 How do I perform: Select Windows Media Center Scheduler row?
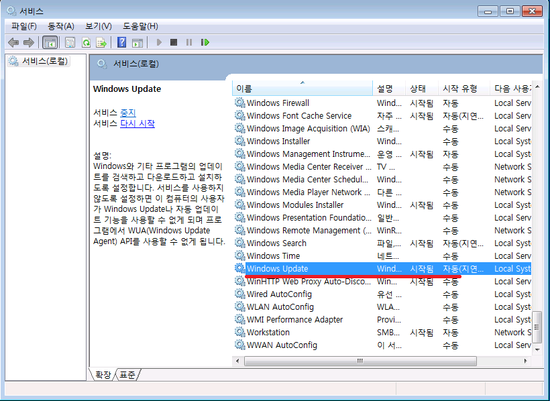coord(382,179)
